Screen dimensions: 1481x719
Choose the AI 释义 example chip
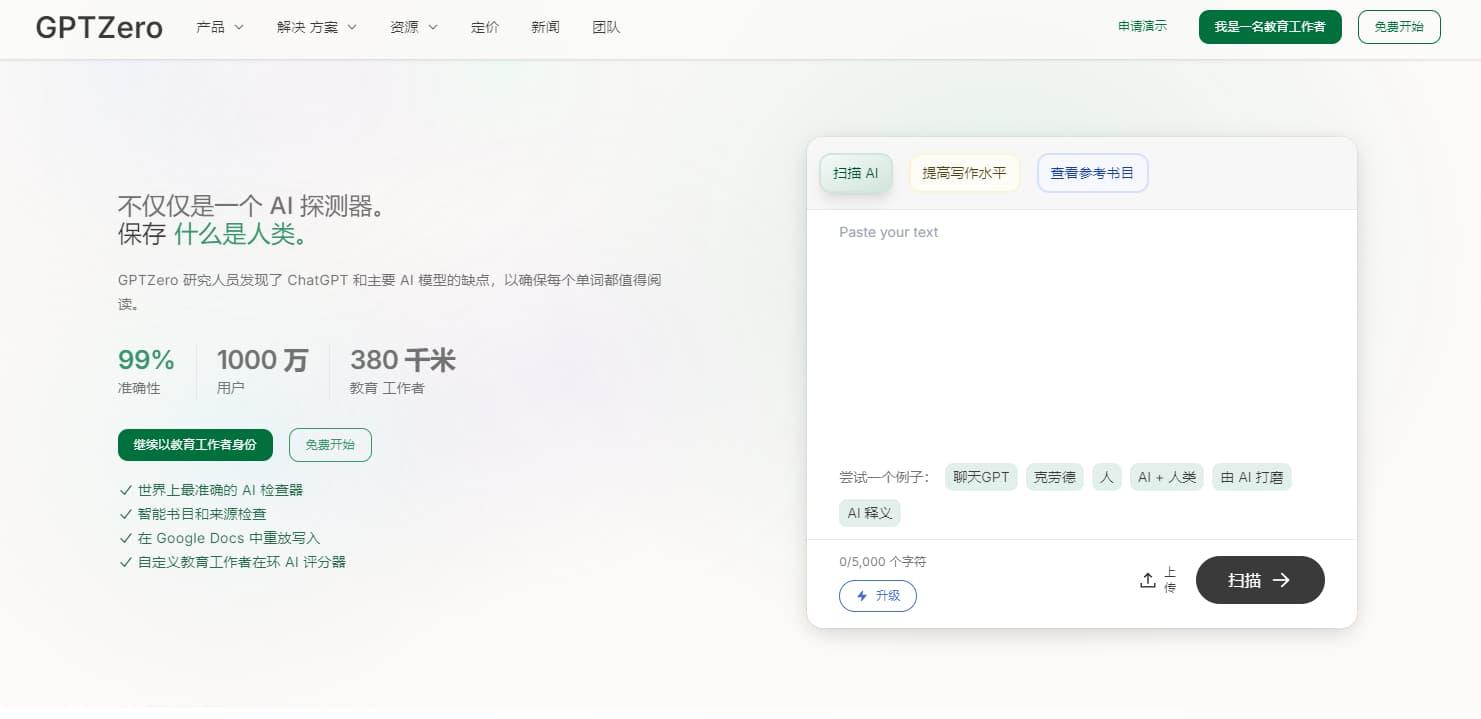point(869,512)
